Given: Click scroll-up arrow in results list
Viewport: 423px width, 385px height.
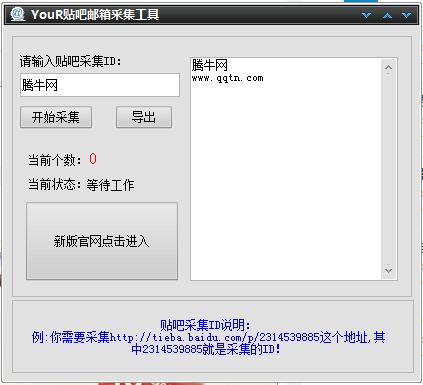Looking at the screenshot, I should point(388,68).
